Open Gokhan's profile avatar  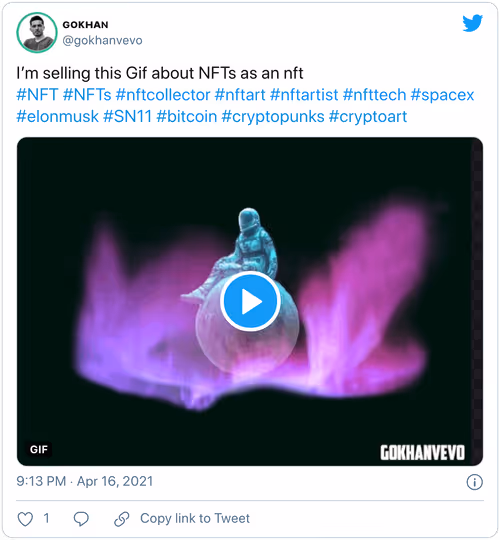click(37, 33)
